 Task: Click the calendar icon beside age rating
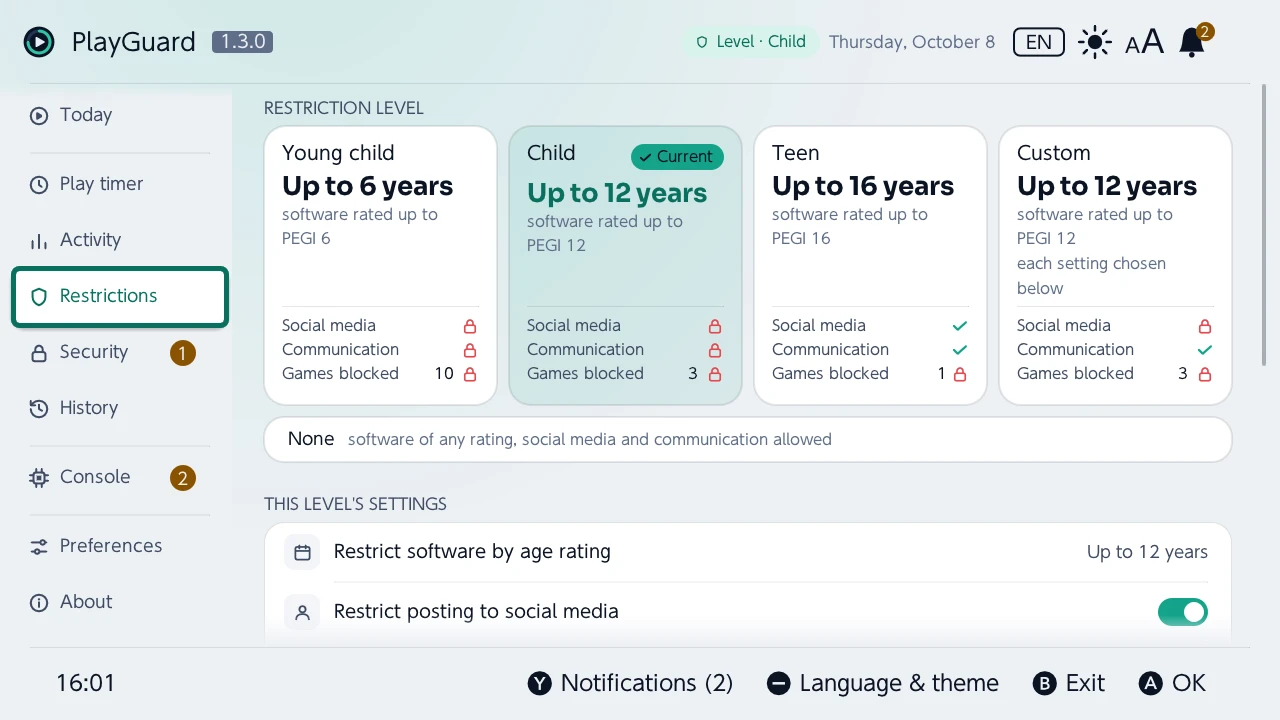(x=302, y=552)
